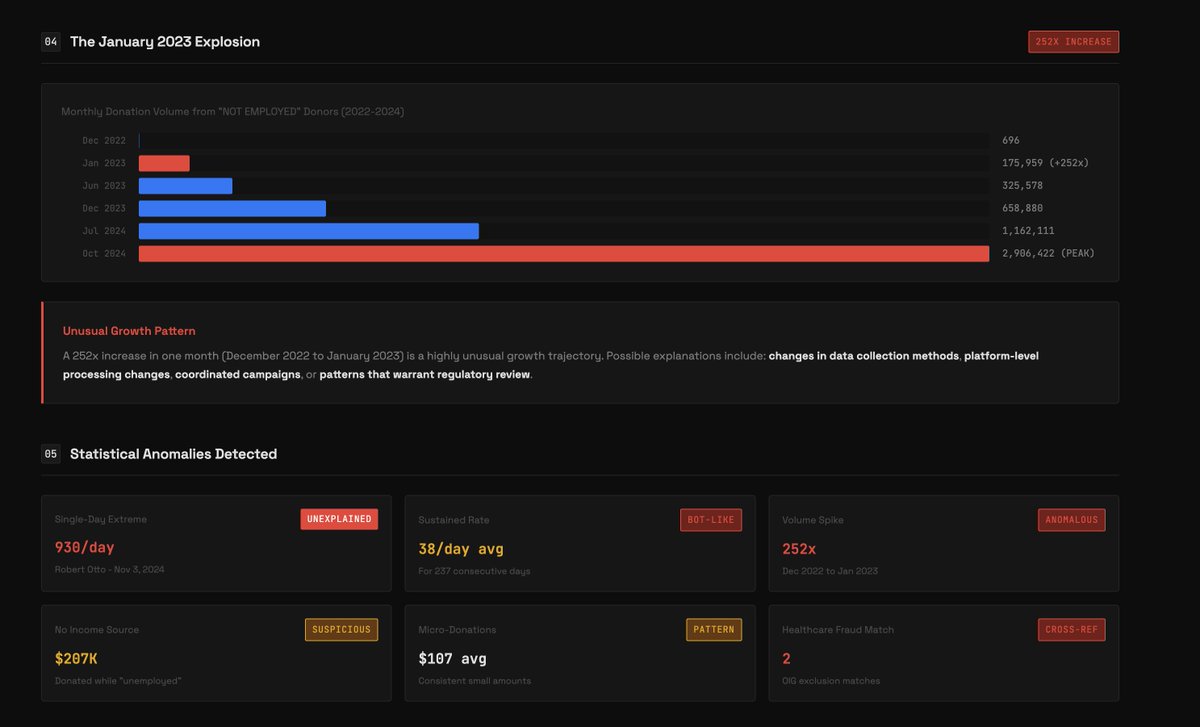The image size is (1200, 727).
Task: Select 'The January 2023 Explosion' heading
Action: [x=165, y=42]
